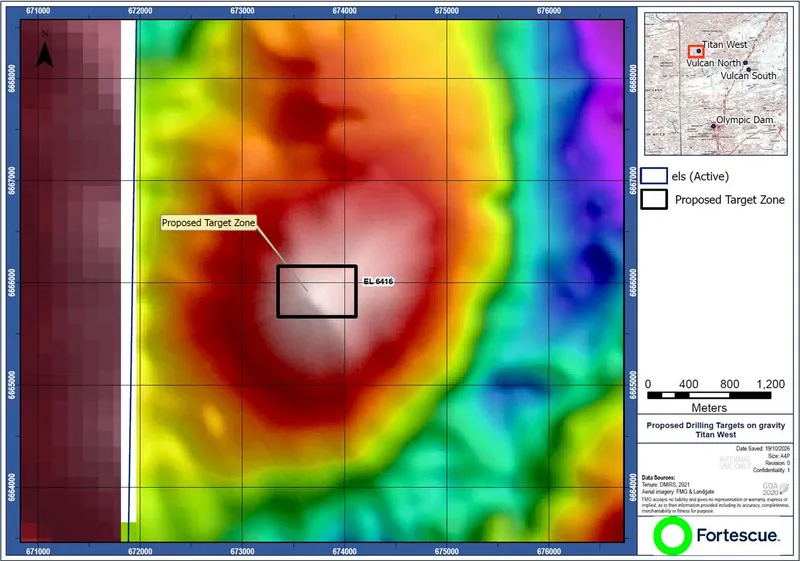This screenshot has height=561, width=800.
Task: Click the Vulcan North label in the inset map
Action: [x=713, y=63]
